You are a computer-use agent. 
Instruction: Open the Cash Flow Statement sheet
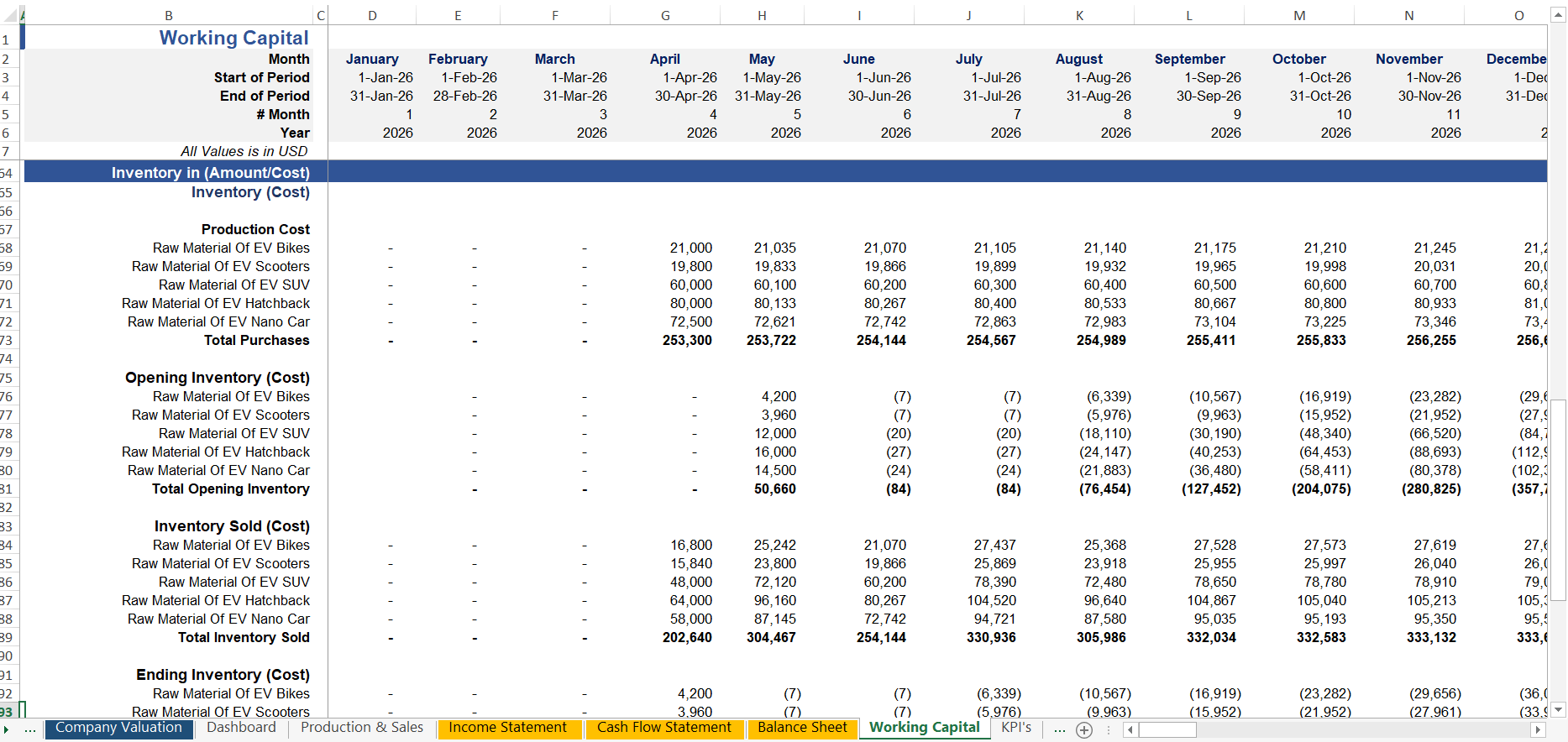pos(663,728)
